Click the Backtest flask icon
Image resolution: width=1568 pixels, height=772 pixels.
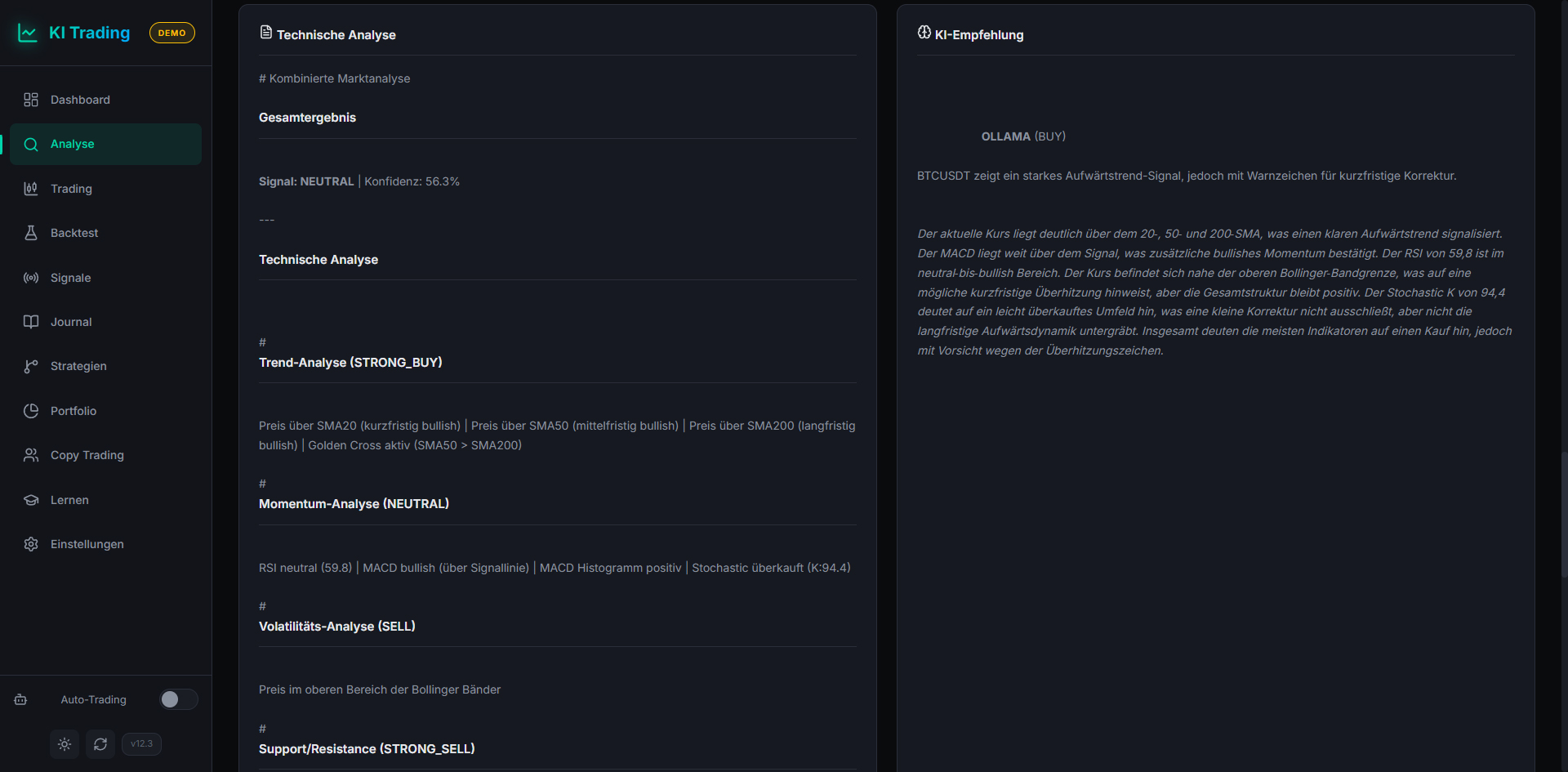tap(31, 233)
